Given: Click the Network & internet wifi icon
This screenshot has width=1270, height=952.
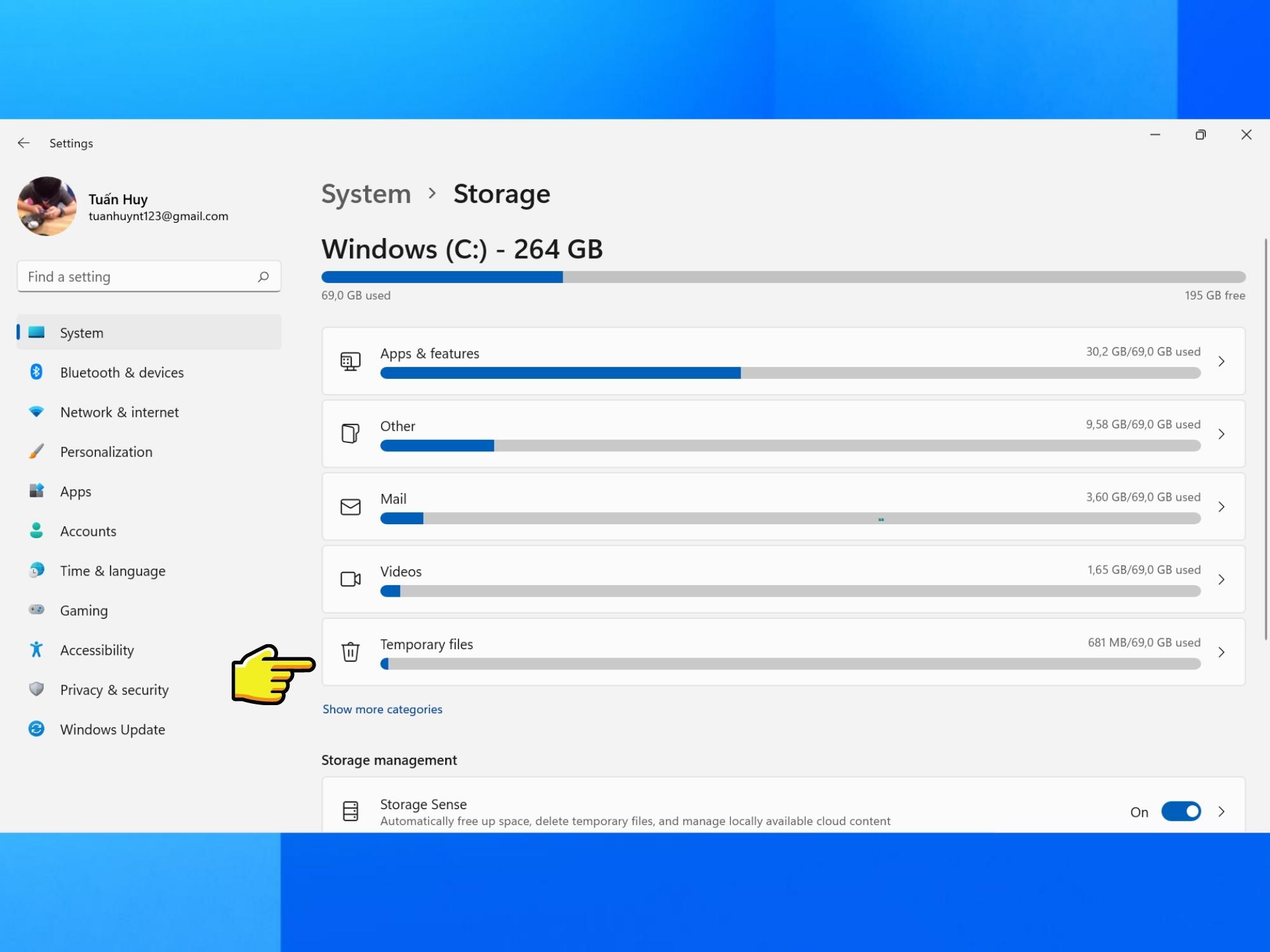Looking at the screenshot, I should [x=37, y=412].
